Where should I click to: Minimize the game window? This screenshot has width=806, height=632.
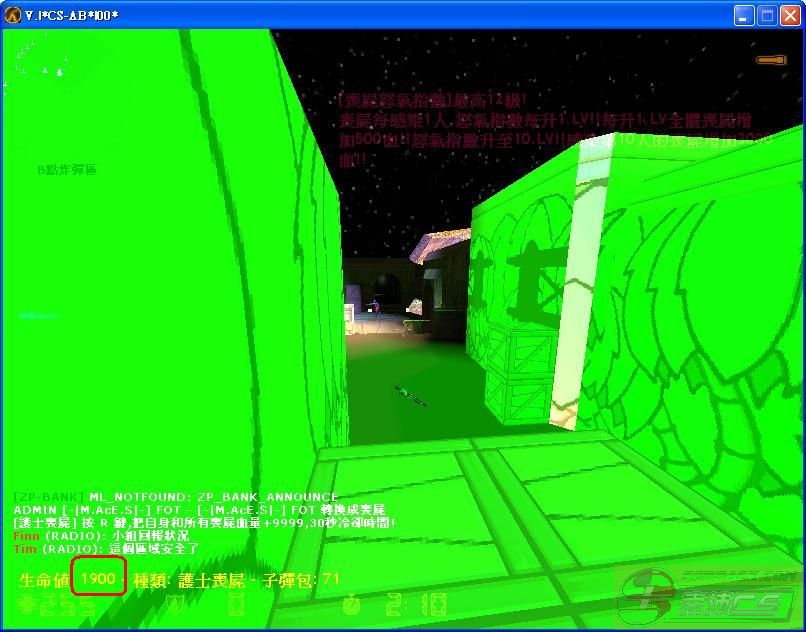coord(744,15)
